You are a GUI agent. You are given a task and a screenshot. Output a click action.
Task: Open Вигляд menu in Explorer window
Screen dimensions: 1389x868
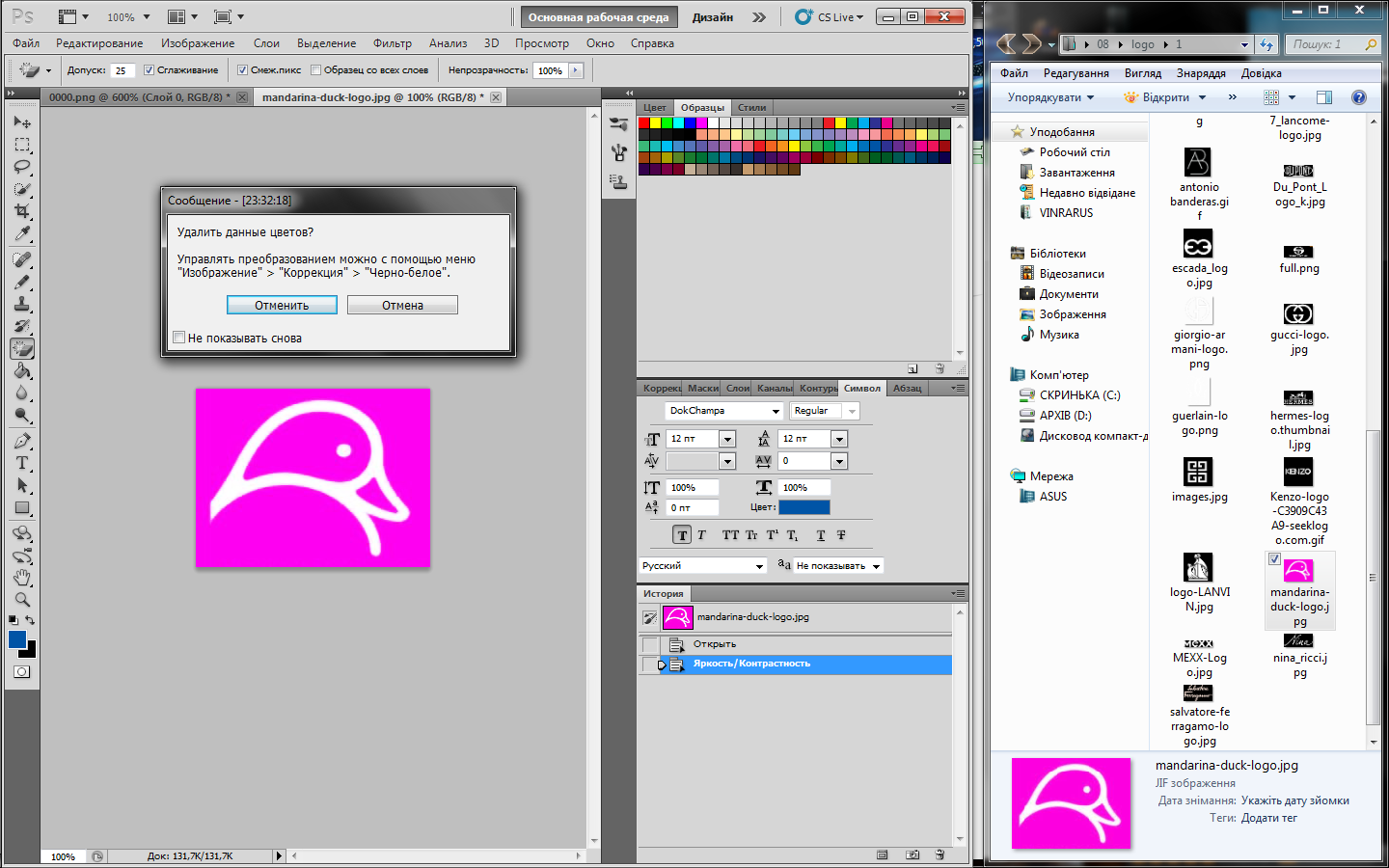pos(1143,73)
